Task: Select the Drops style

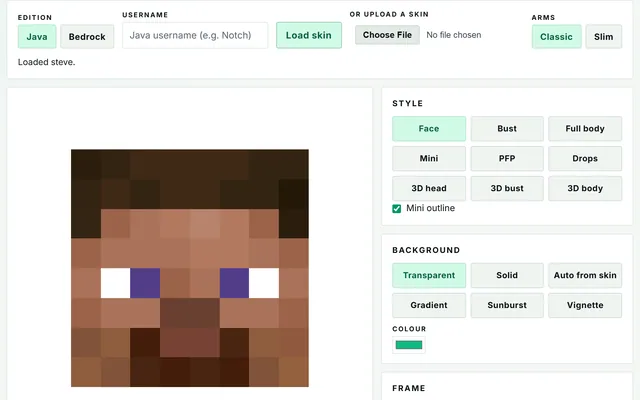Action: (585, 158)
